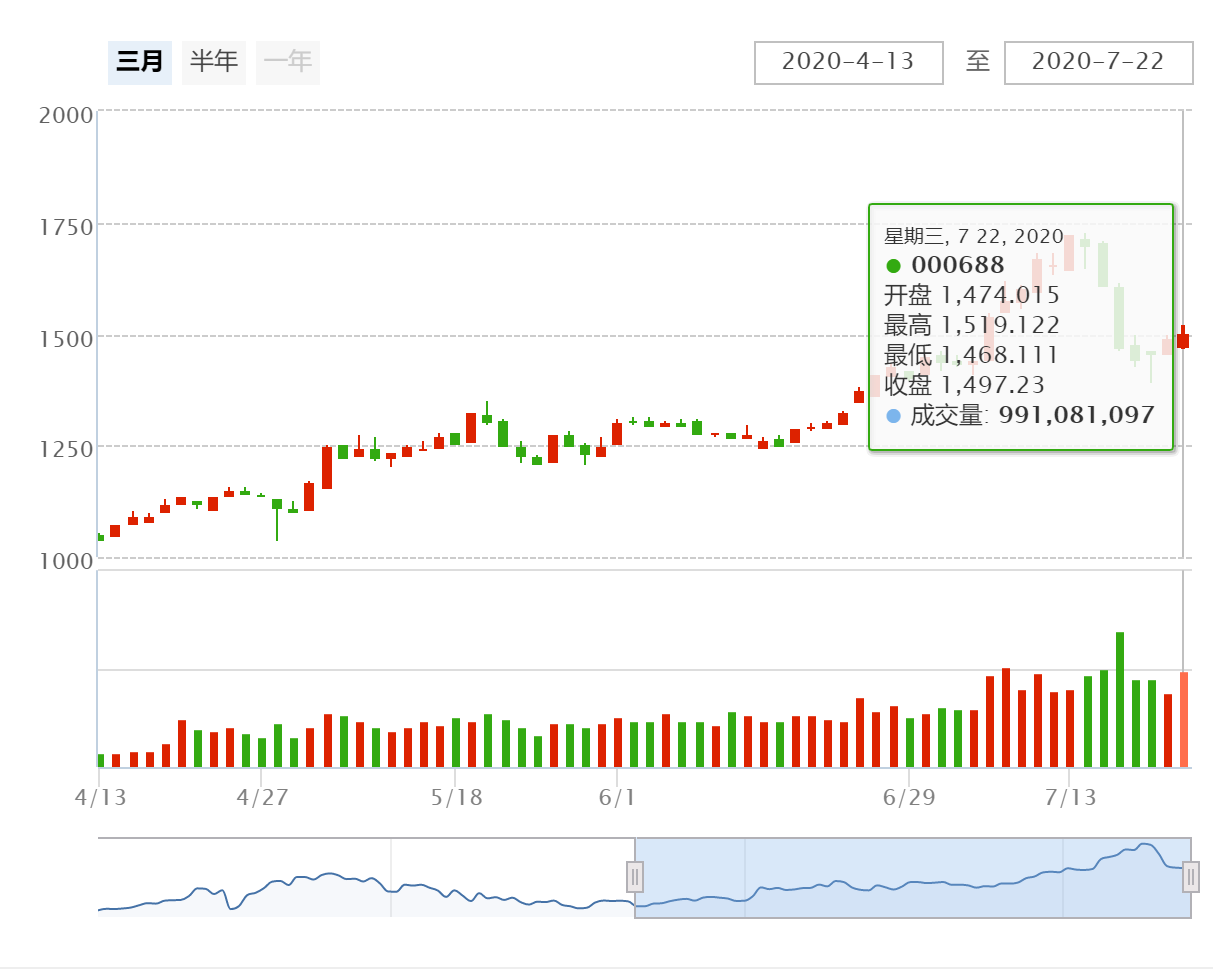Click the end date field 2020-7-22

[x=1098, y=62]
